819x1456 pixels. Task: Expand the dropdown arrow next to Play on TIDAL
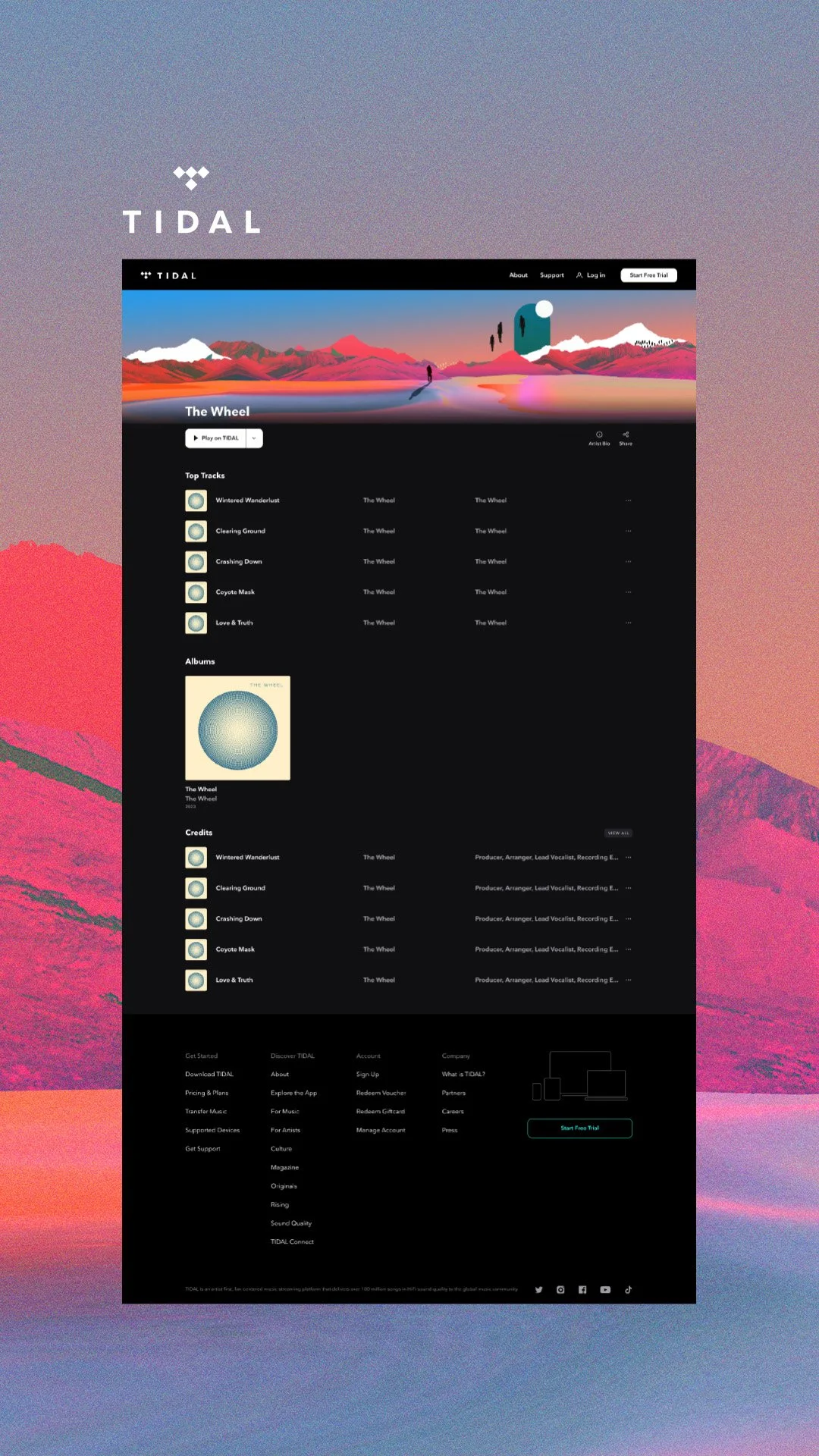(x=254, y=438)
